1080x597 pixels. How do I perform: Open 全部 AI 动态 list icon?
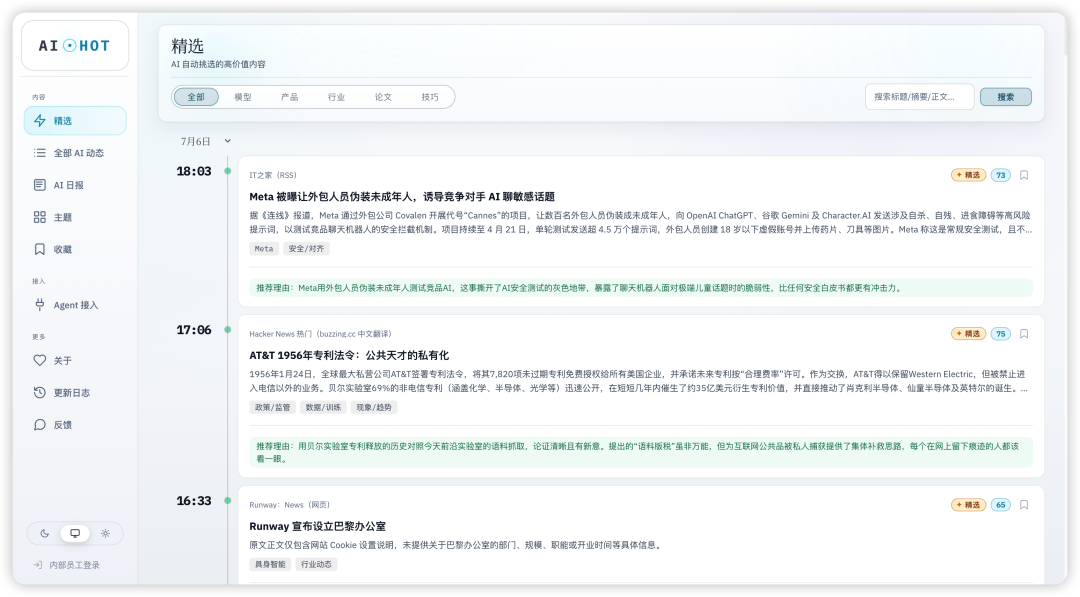click(x=40, y=153)
